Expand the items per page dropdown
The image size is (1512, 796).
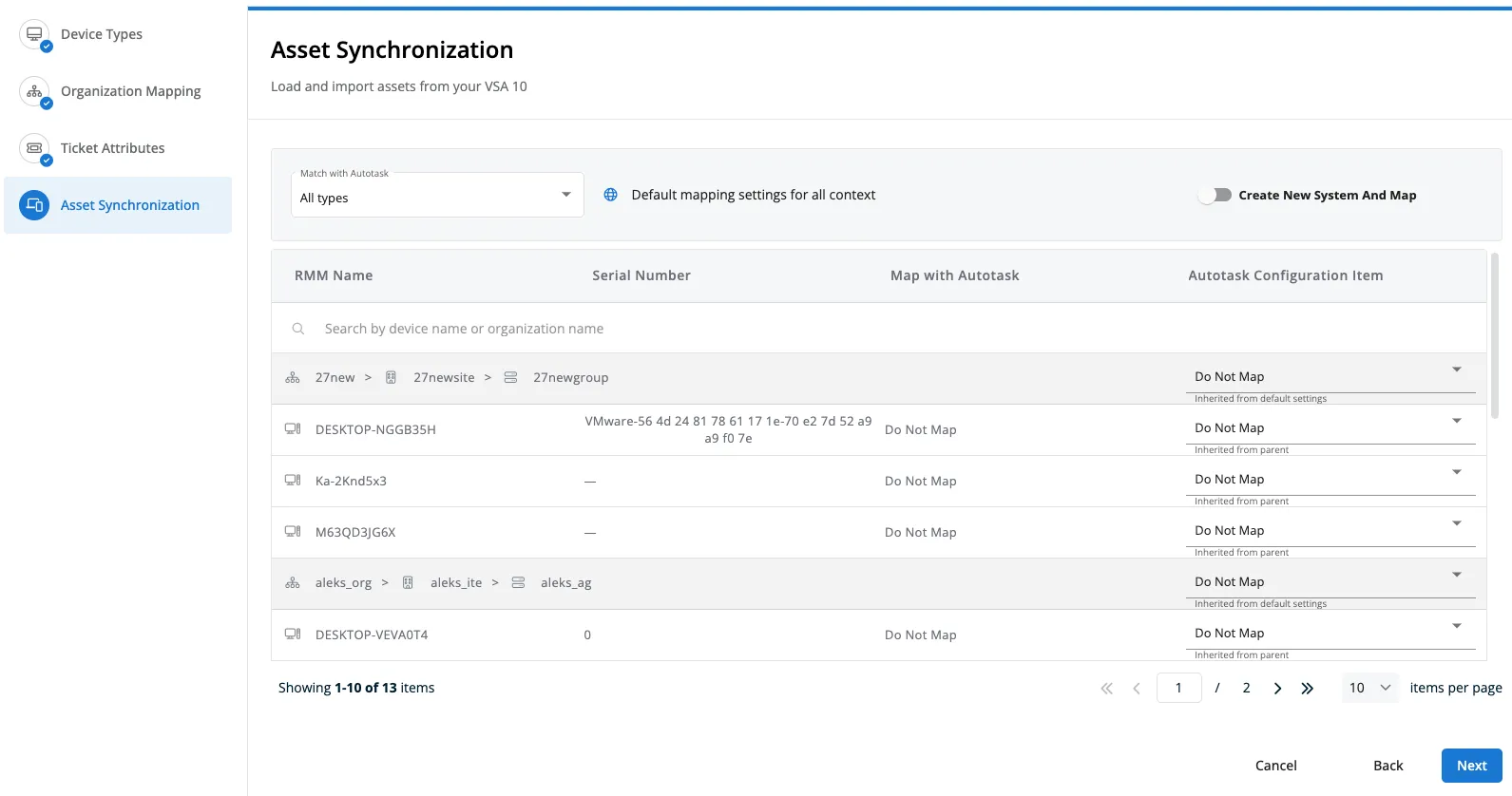pyautogui.click(x=1369, y=688)
